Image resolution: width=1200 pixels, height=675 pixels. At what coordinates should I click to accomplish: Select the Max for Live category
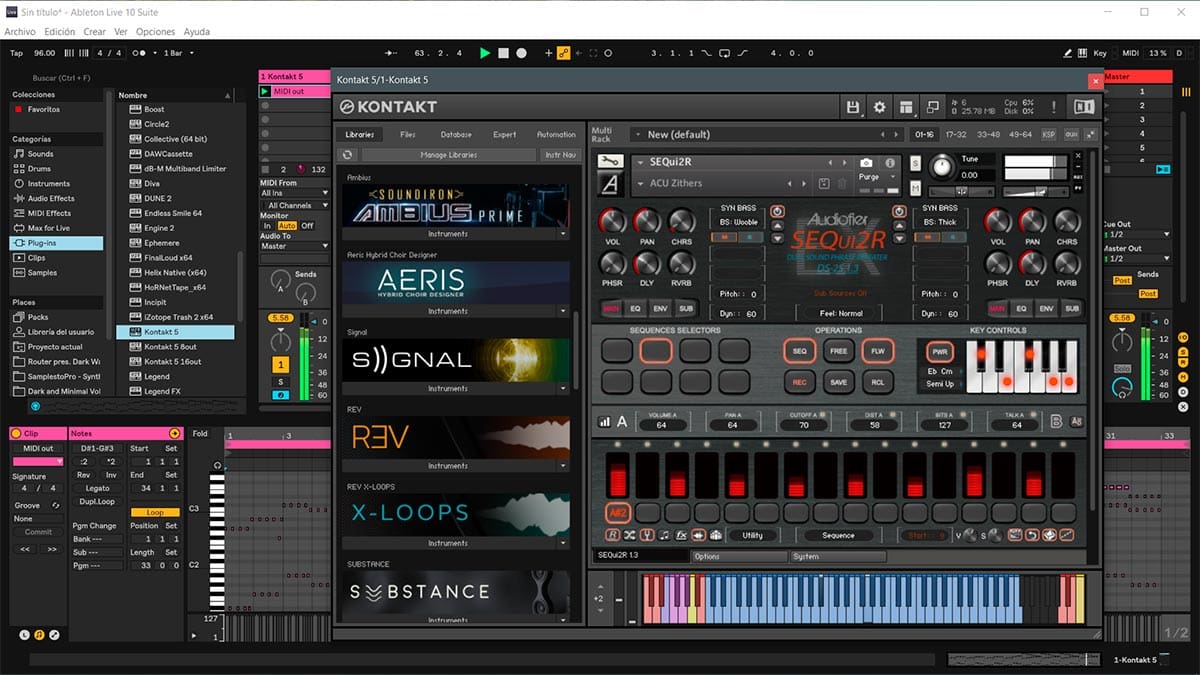[50, 228]
